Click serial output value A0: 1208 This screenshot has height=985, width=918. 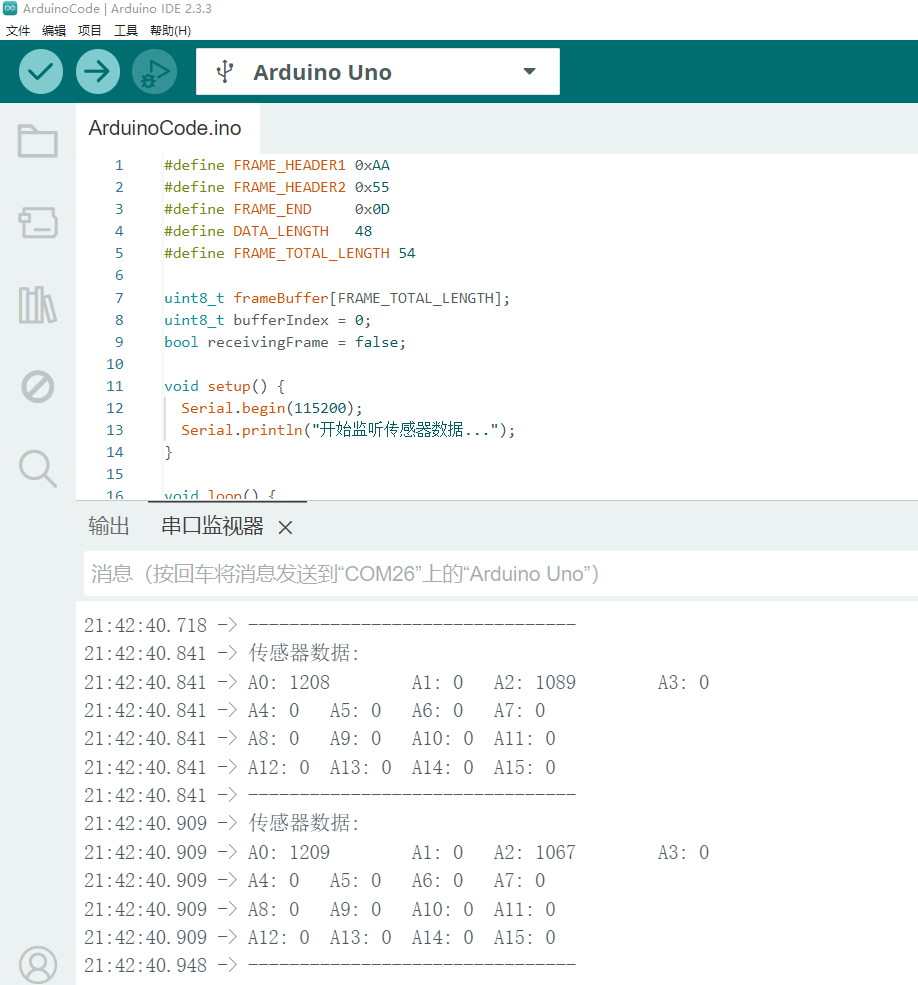289,682
